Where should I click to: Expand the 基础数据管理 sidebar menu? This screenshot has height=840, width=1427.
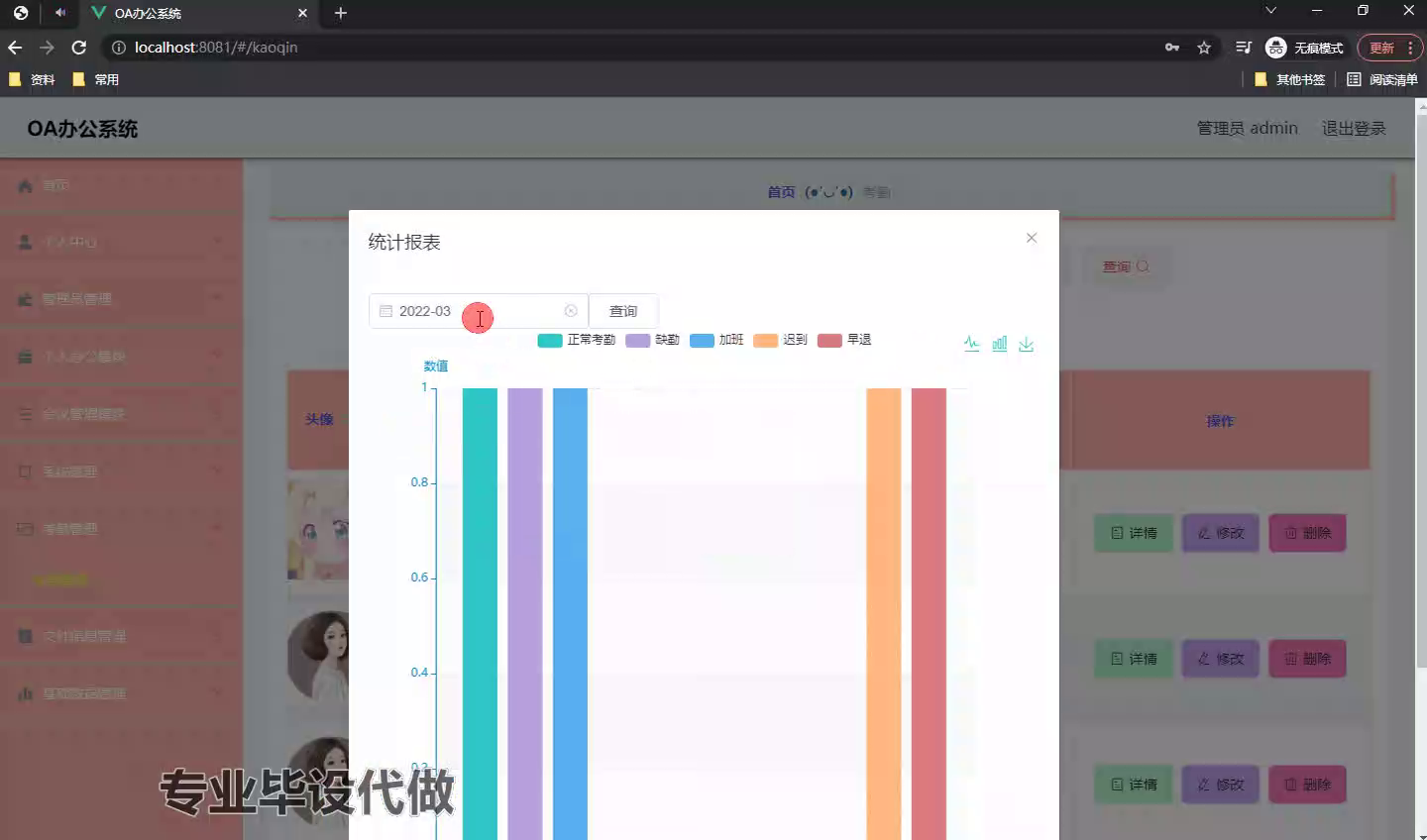(x=121, y=693)
